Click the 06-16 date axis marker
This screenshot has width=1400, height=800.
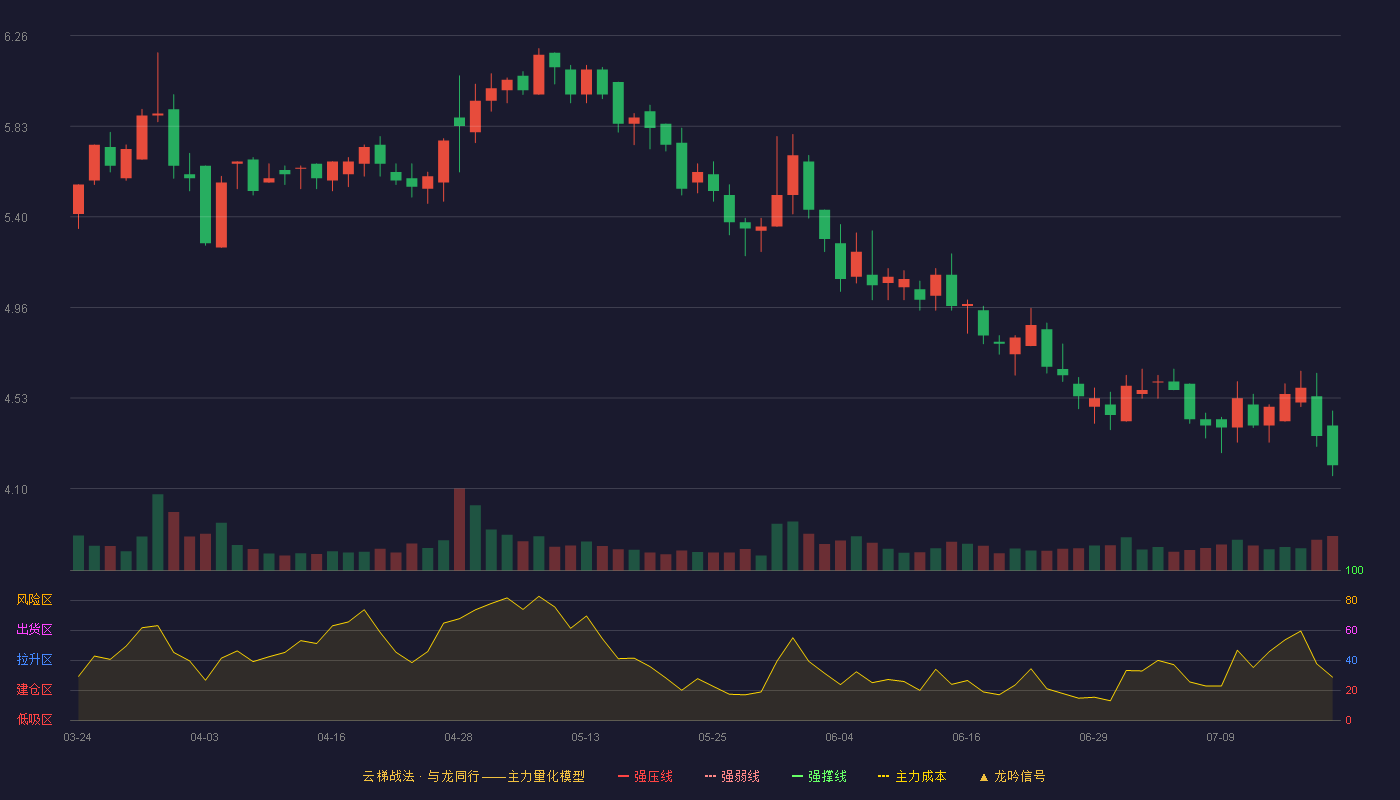coord(967,737)
